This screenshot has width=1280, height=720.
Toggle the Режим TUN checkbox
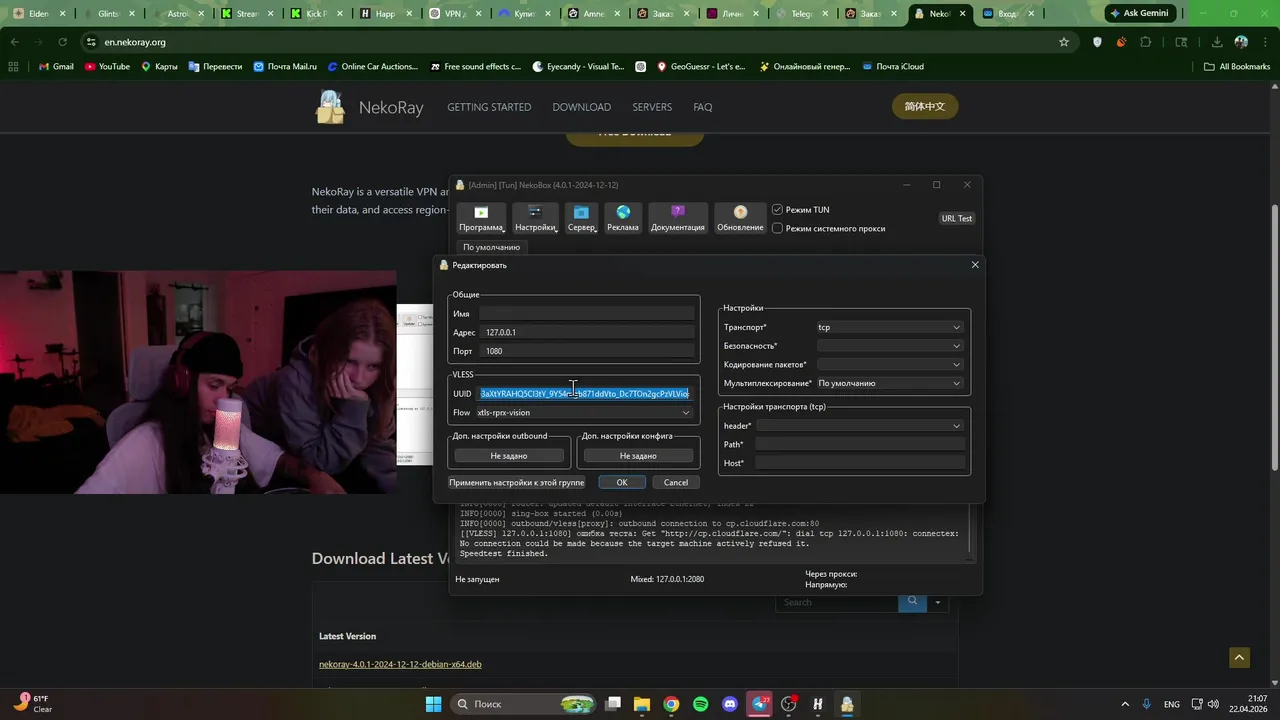[777, 210]
